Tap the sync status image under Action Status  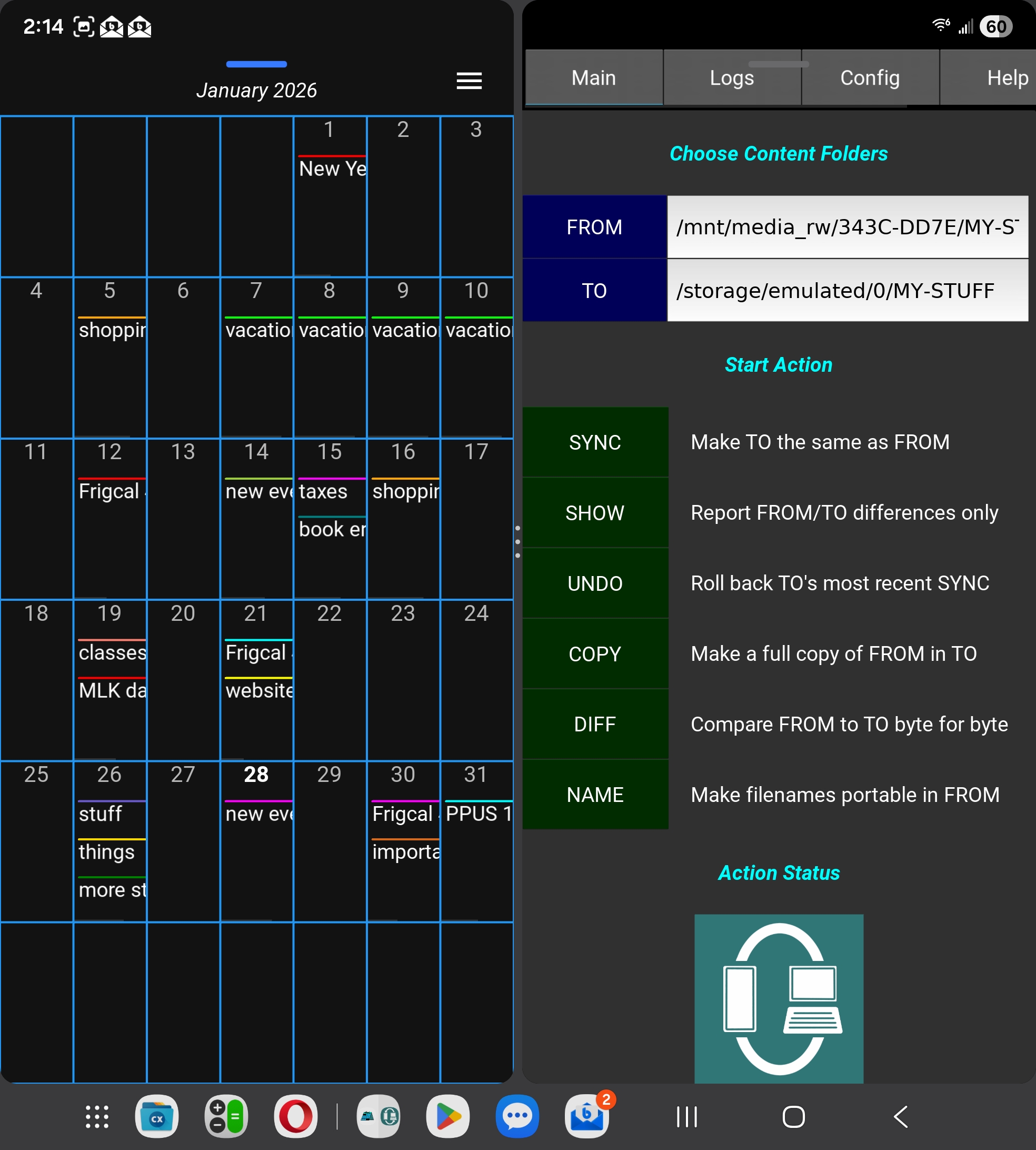(778, 998)
